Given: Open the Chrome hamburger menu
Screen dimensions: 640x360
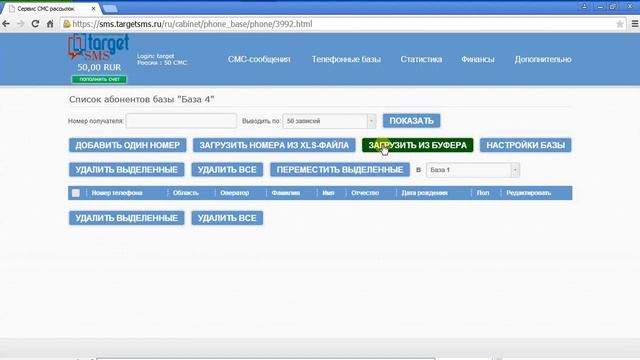Looking at the screenshot, I should 635,24.
